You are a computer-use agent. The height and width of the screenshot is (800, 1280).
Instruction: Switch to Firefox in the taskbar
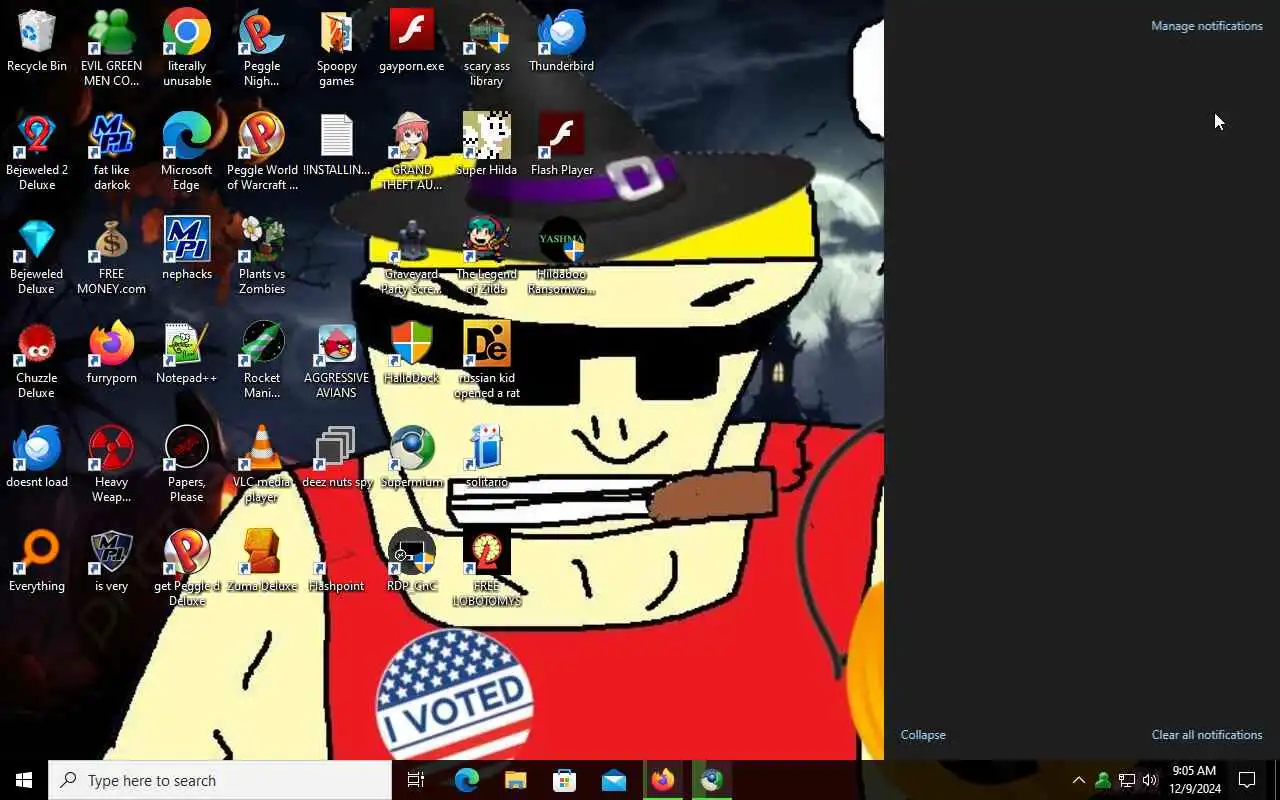click(663, 780)
